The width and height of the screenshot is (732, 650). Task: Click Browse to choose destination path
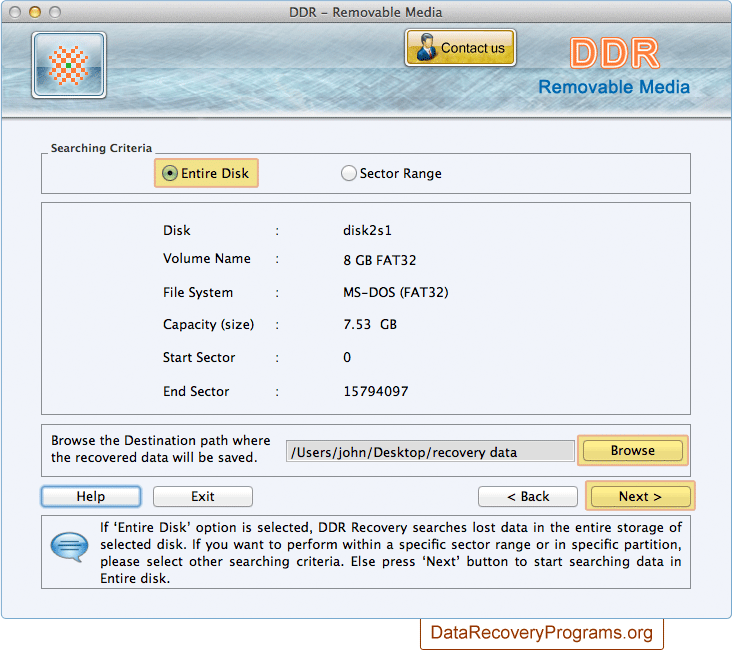coord(633,451)
